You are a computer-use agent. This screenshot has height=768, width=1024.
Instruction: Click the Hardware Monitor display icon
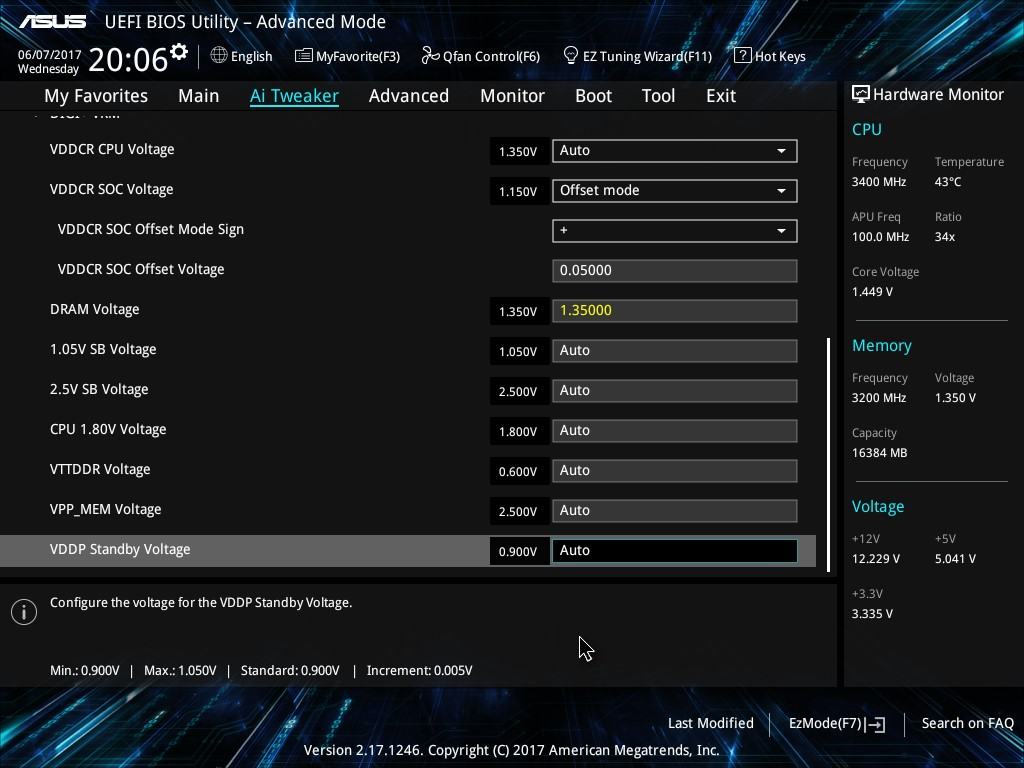tap(860, 95)
